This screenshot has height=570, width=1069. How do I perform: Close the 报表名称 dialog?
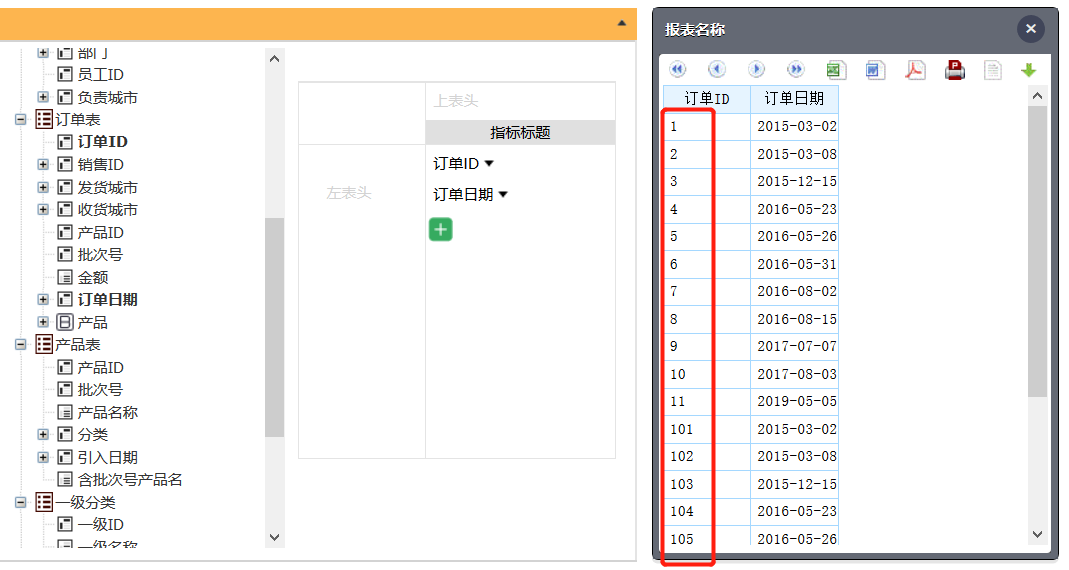[x=1030, y=29]
